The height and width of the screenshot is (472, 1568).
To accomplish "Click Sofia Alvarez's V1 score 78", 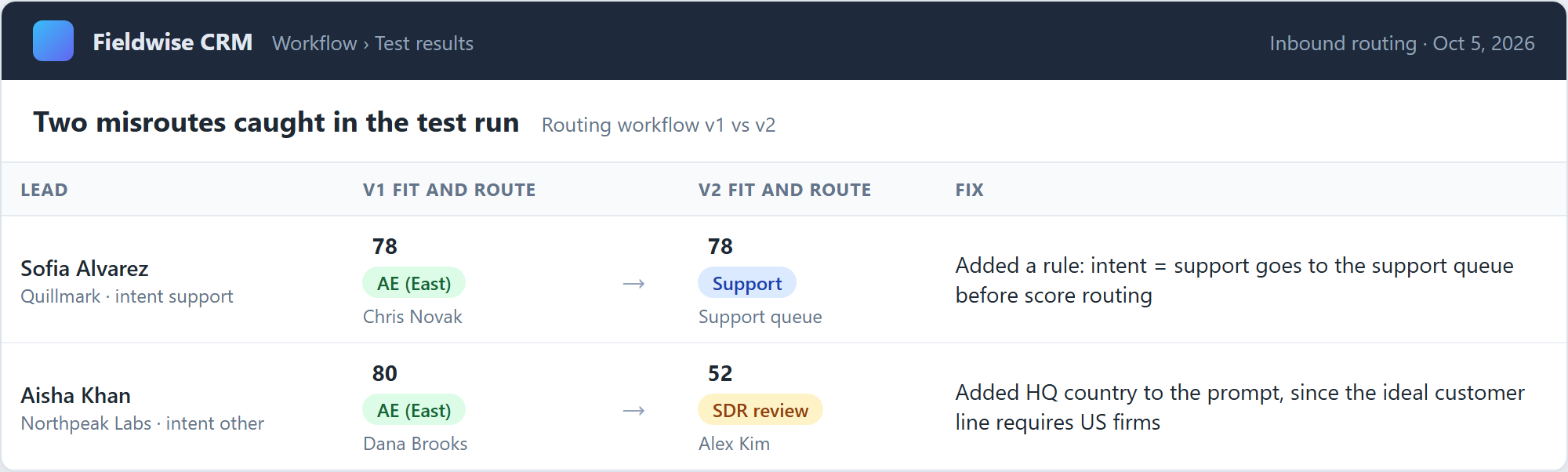I will (385, 246).
